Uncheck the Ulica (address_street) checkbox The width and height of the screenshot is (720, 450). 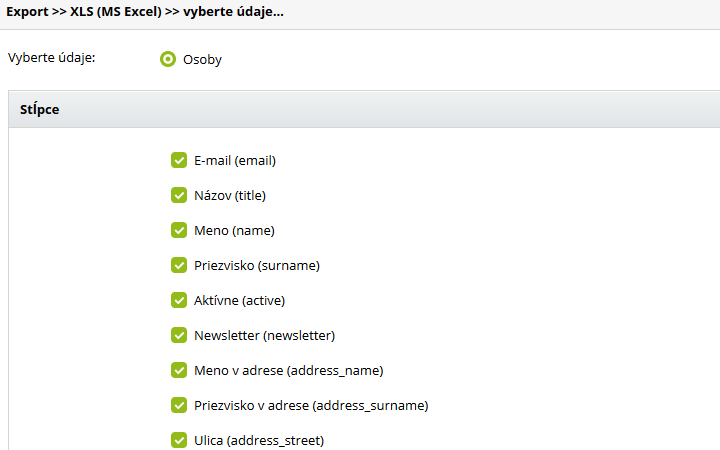(179, 440)
